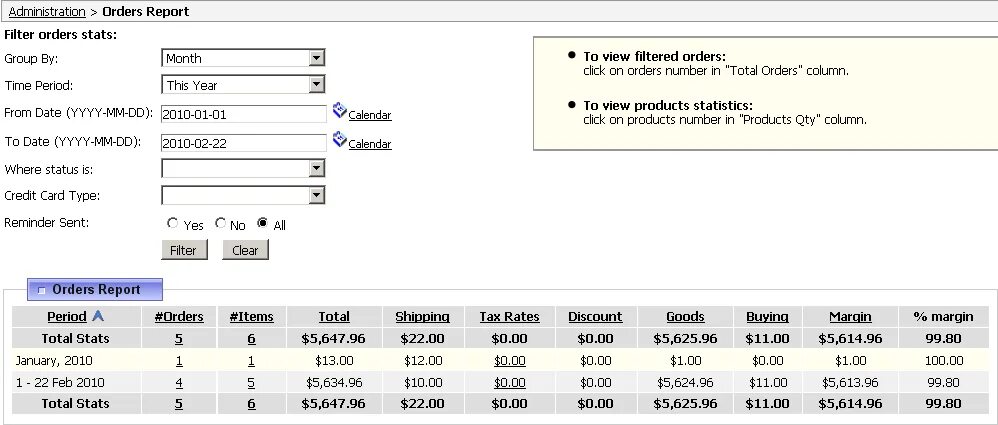This screenshot has height=425, width=998.
Task: Expand the Time Period dropdown
Action: point(316,85)
